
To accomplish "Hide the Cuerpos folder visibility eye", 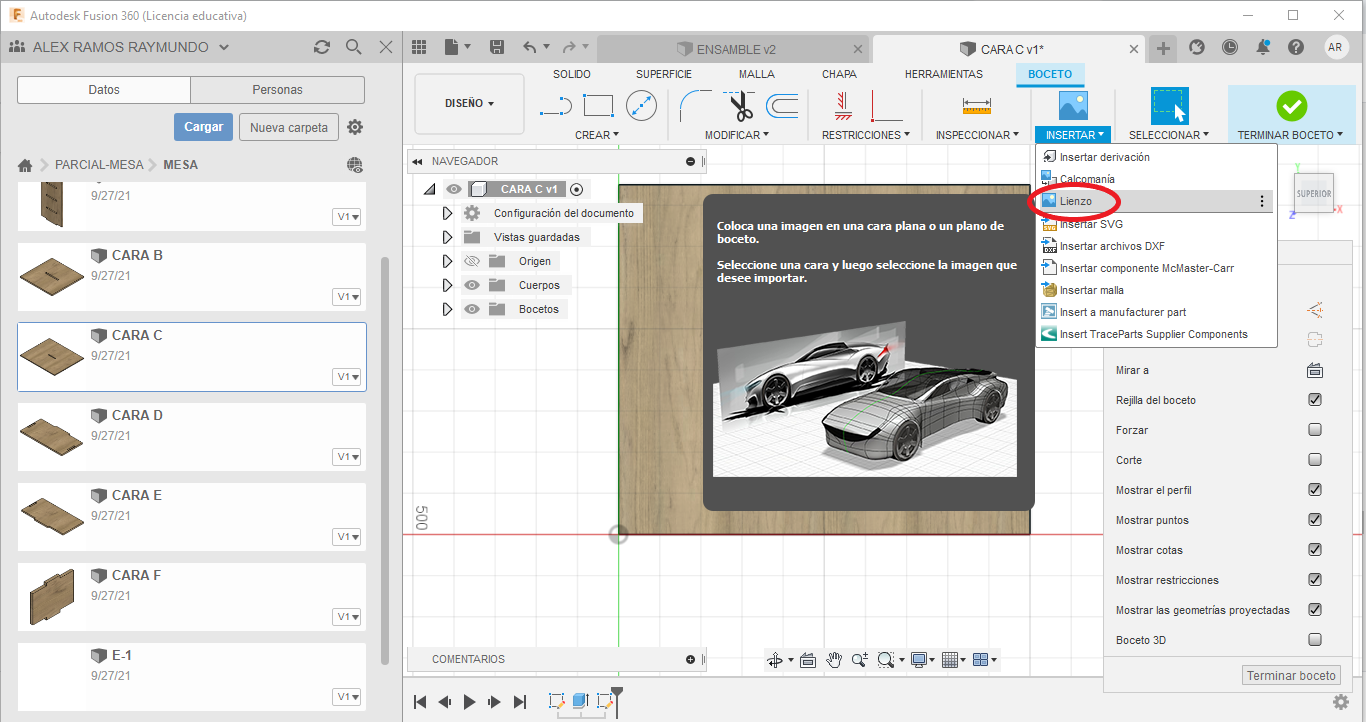I will 471,285.
